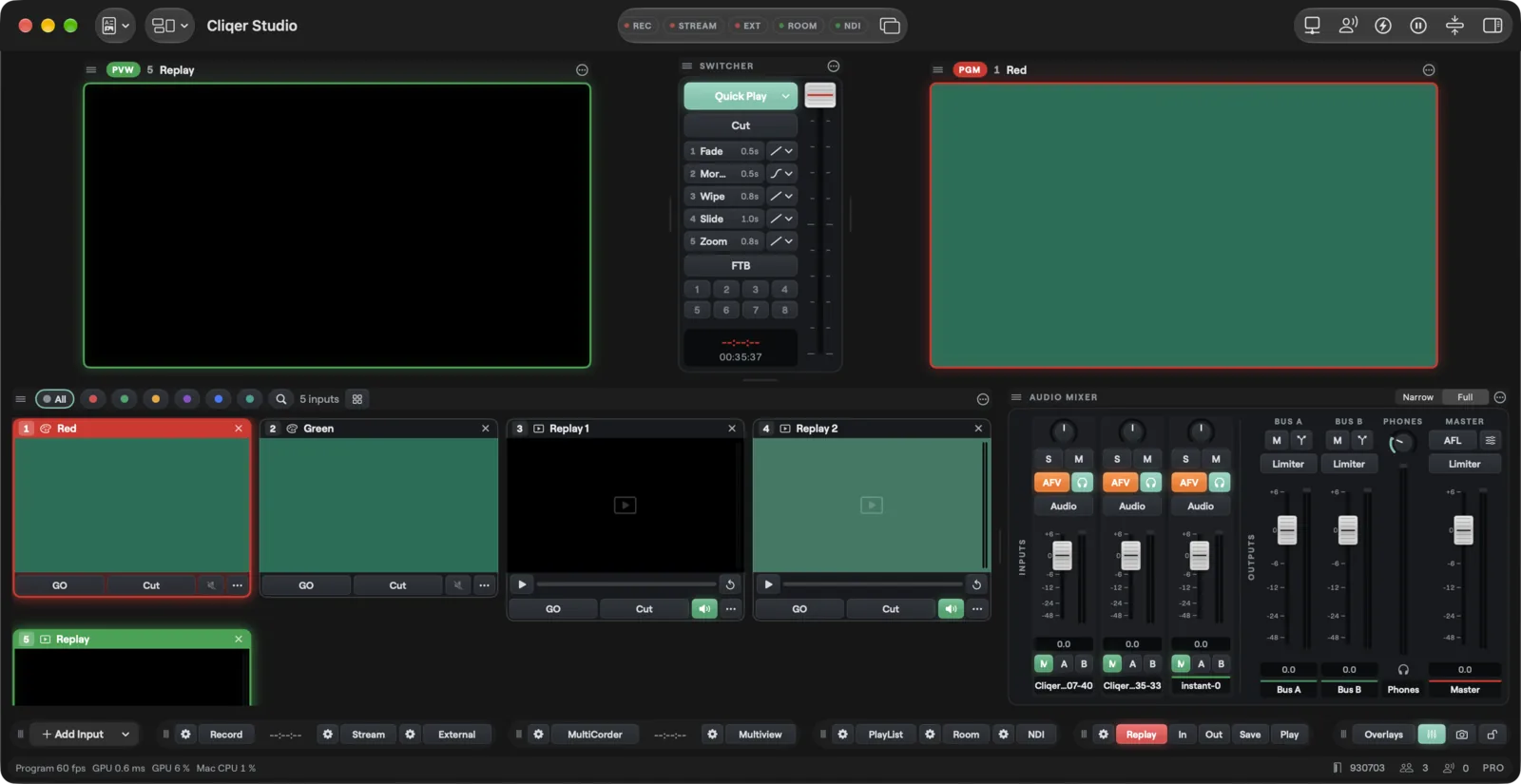Open the external display monitor icon
The height and width of the screenshot is (784, 1521).
click(1312, 26)
